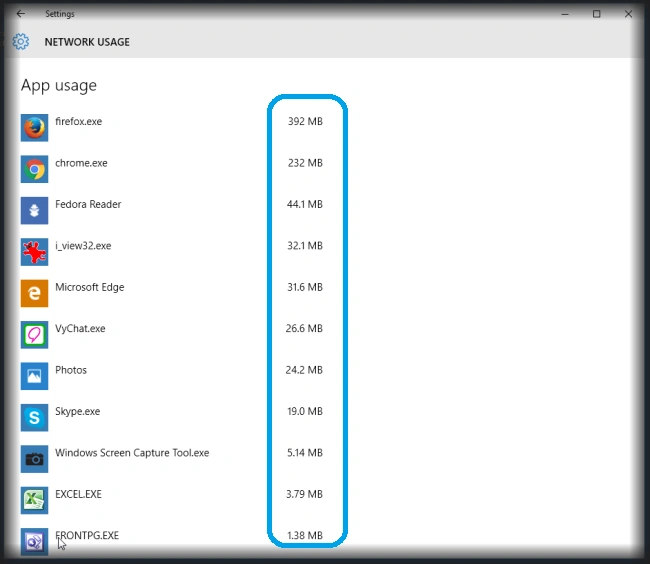650x564 pixels.
Task: Click the VyChat app icon
Action: click(34, 335)
